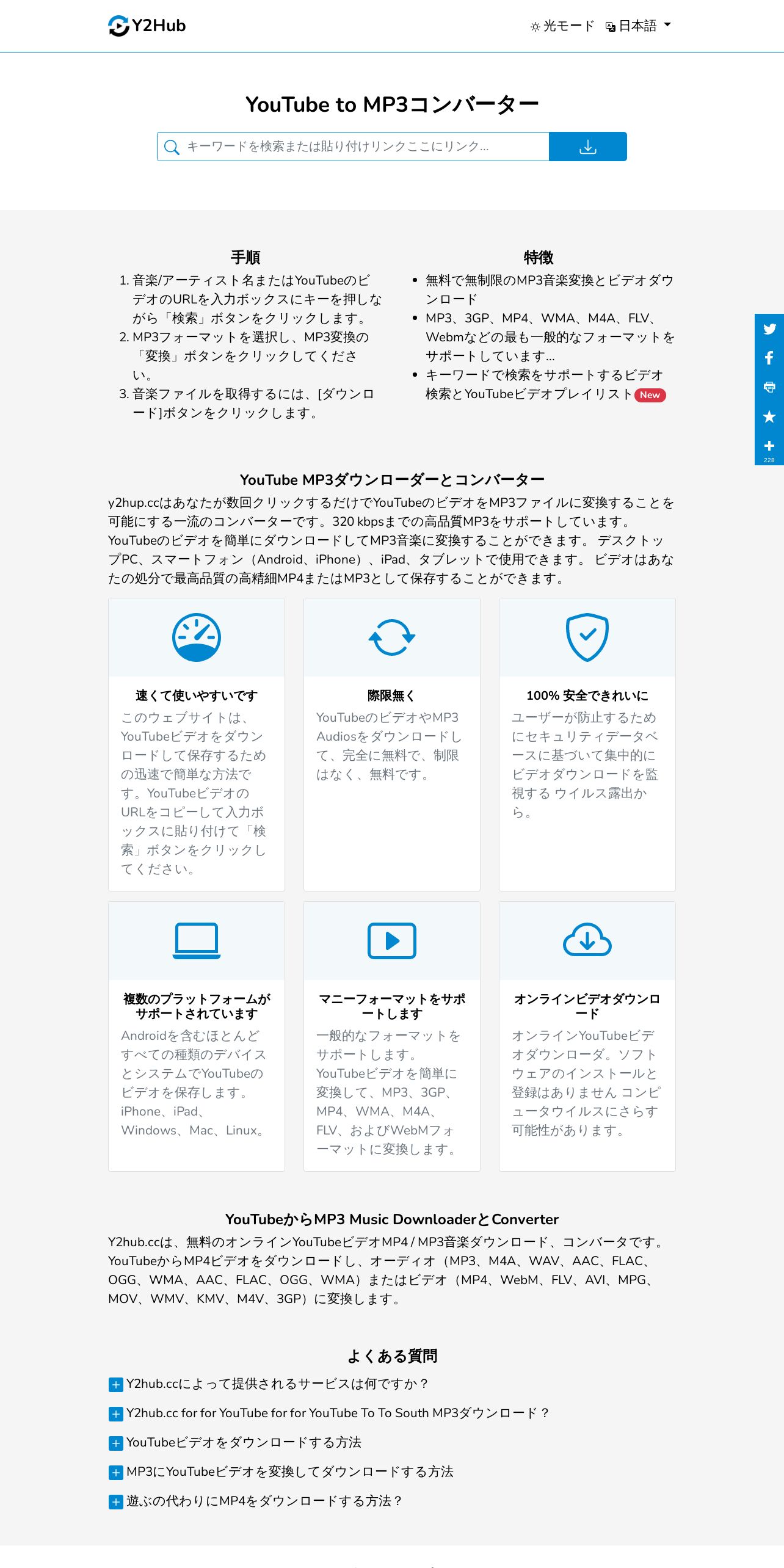Share via the Twitter sidebar icon
The height and width of the screenshot is (1568, 784).
(x=769, y=328)
